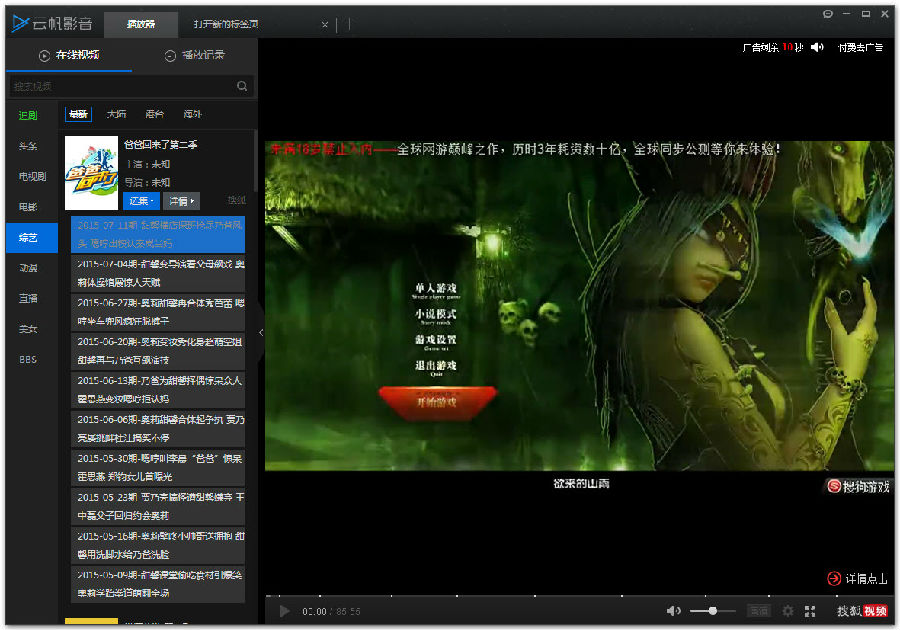Select the 电影 sidebar category
Viewport: 900px width, 630px height.
tap(28, 207)
